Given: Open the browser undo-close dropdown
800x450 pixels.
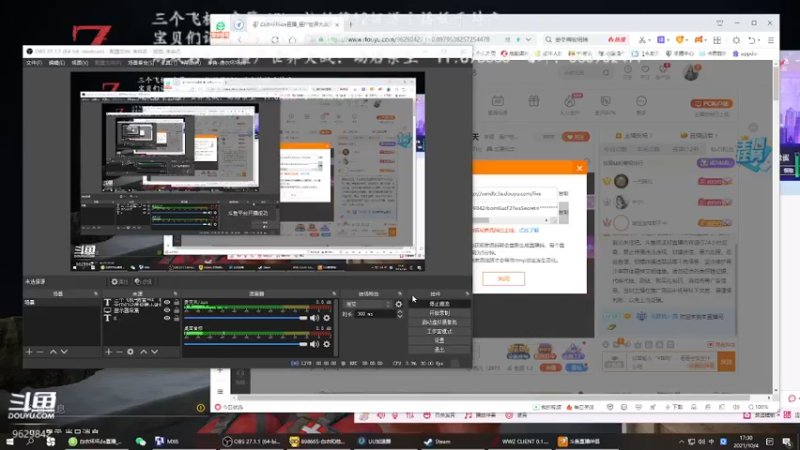Looking at the screenshot, I should (759, 40).
